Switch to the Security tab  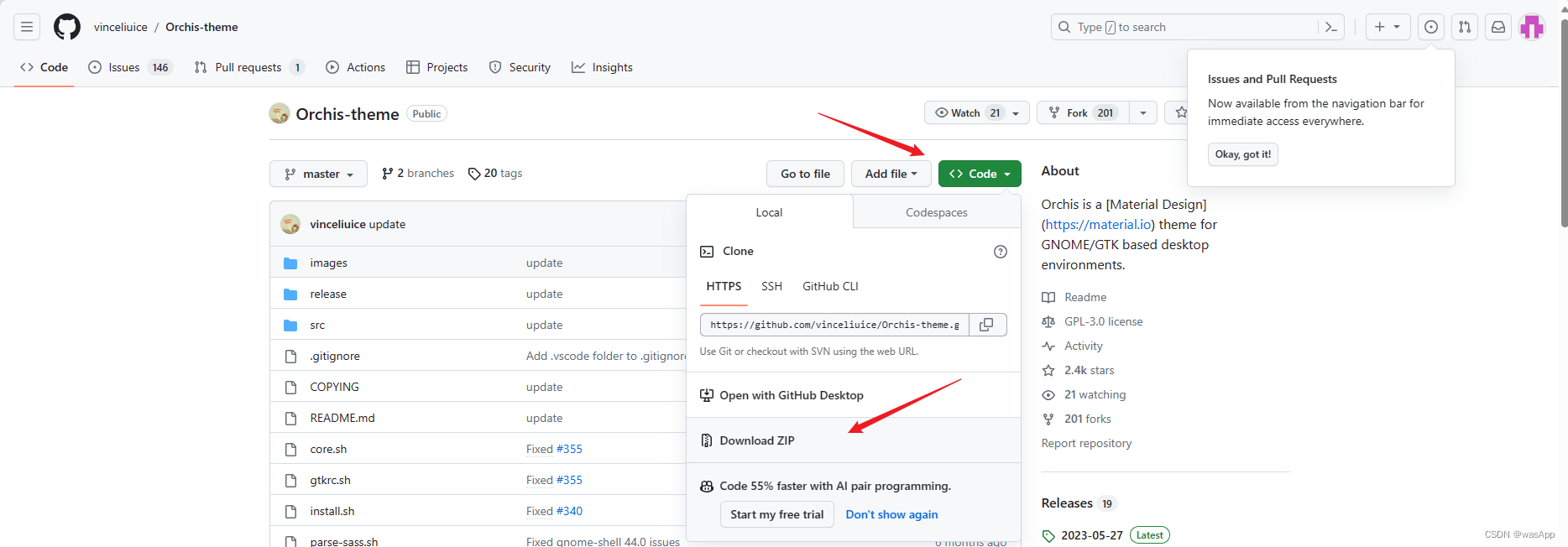pyautogui.click(x=520, y=67)
